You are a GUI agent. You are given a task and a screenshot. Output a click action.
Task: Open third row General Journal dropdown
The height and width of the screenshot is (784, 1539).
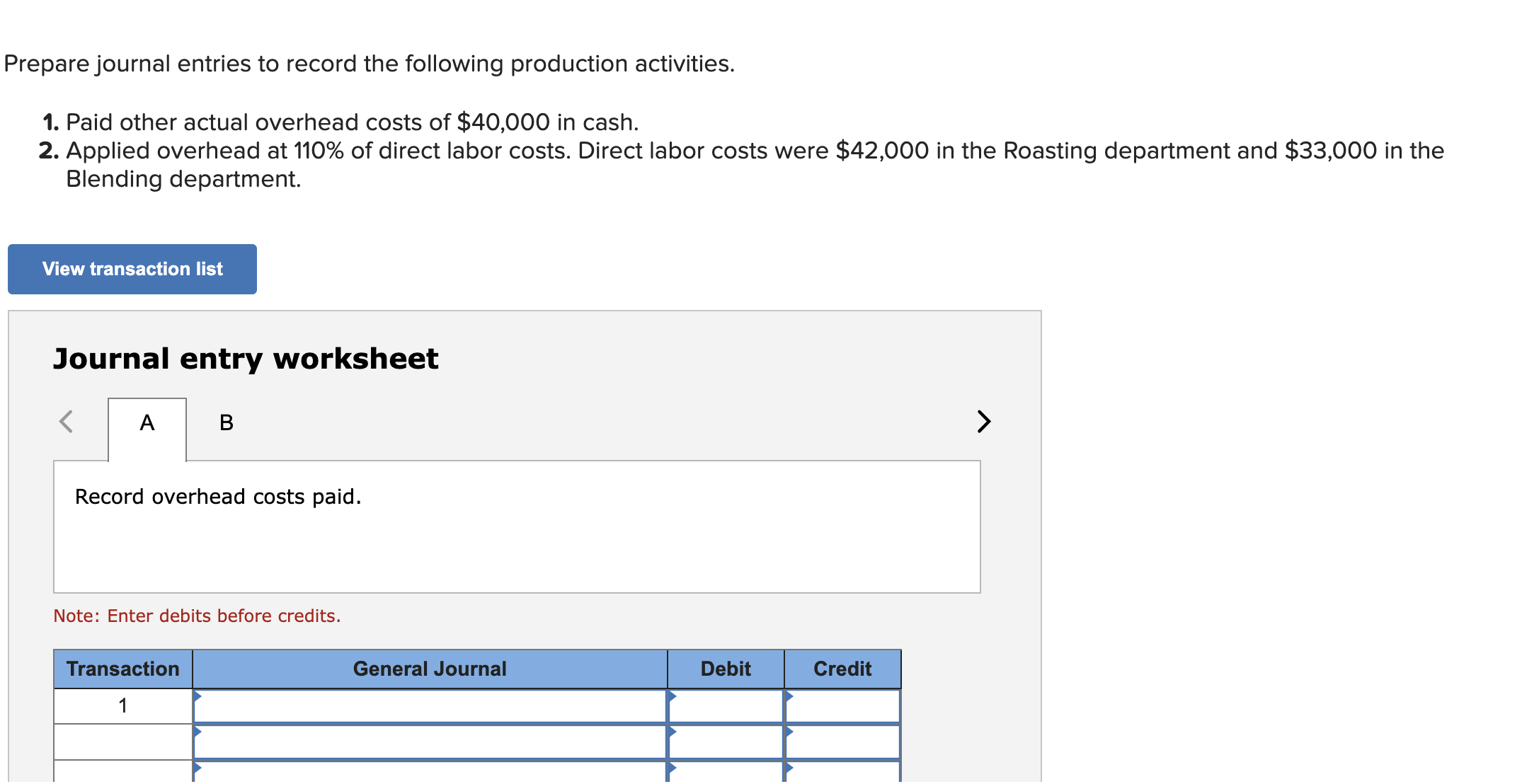[x=430, y=773]
